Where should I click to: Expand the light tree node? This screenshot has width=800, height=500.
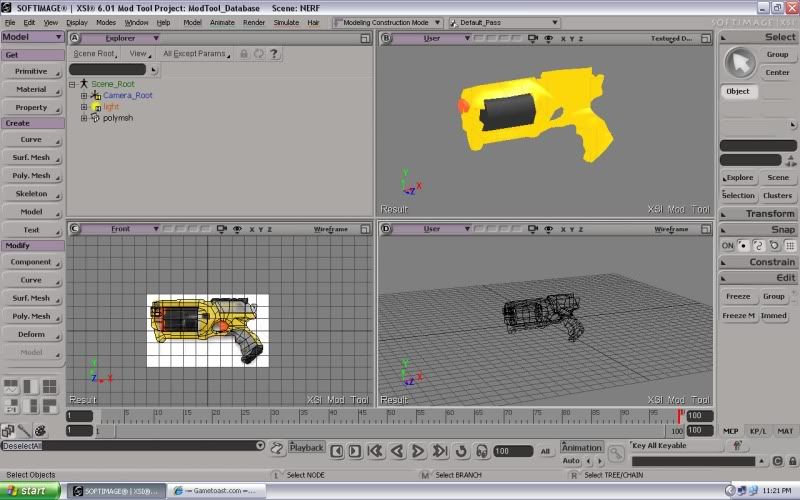(x=84, y=107)
